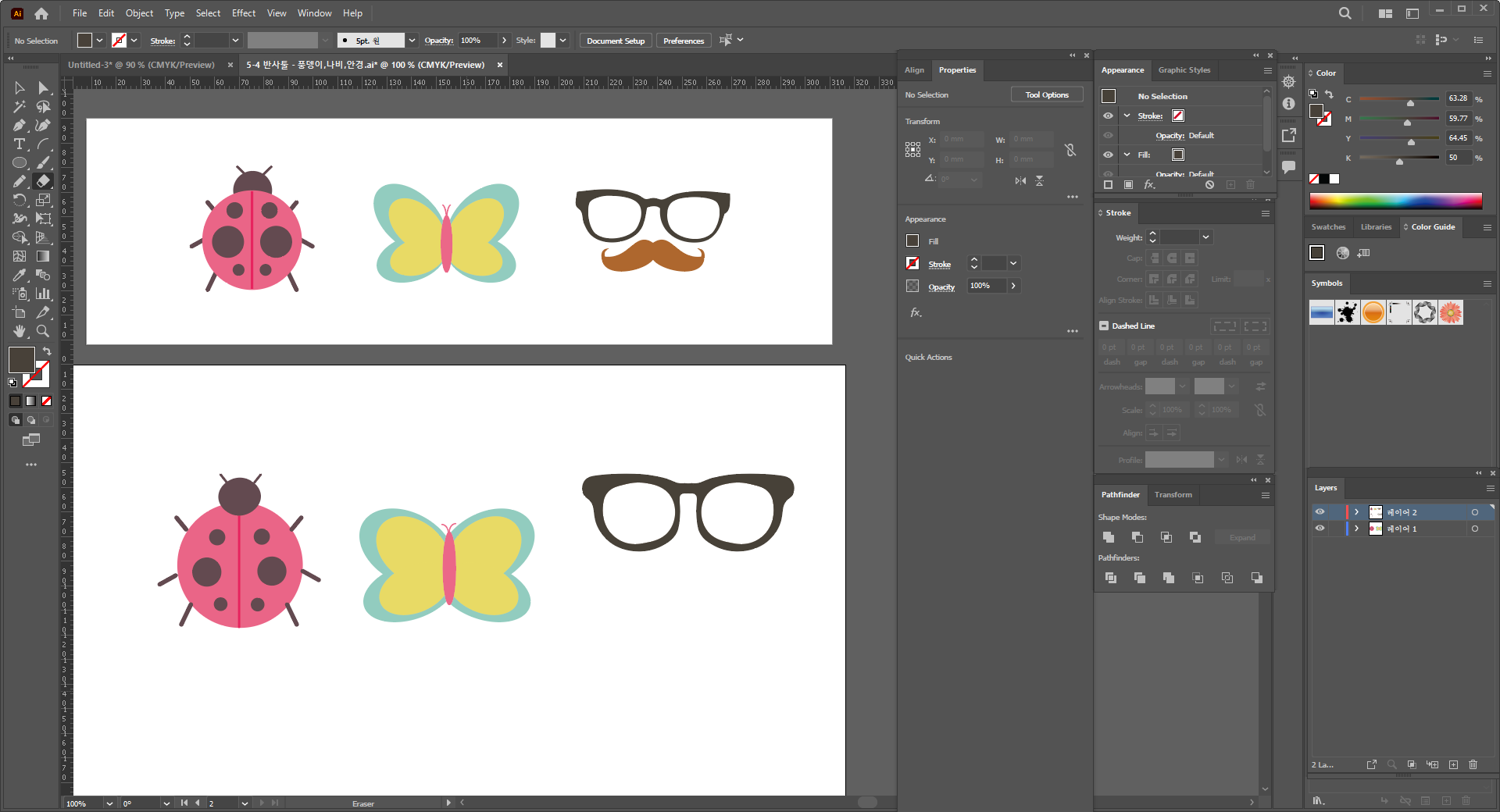Click the Unite shape mode icon
Screen dimensions: 1500x812
click(x=1109, y=537)
